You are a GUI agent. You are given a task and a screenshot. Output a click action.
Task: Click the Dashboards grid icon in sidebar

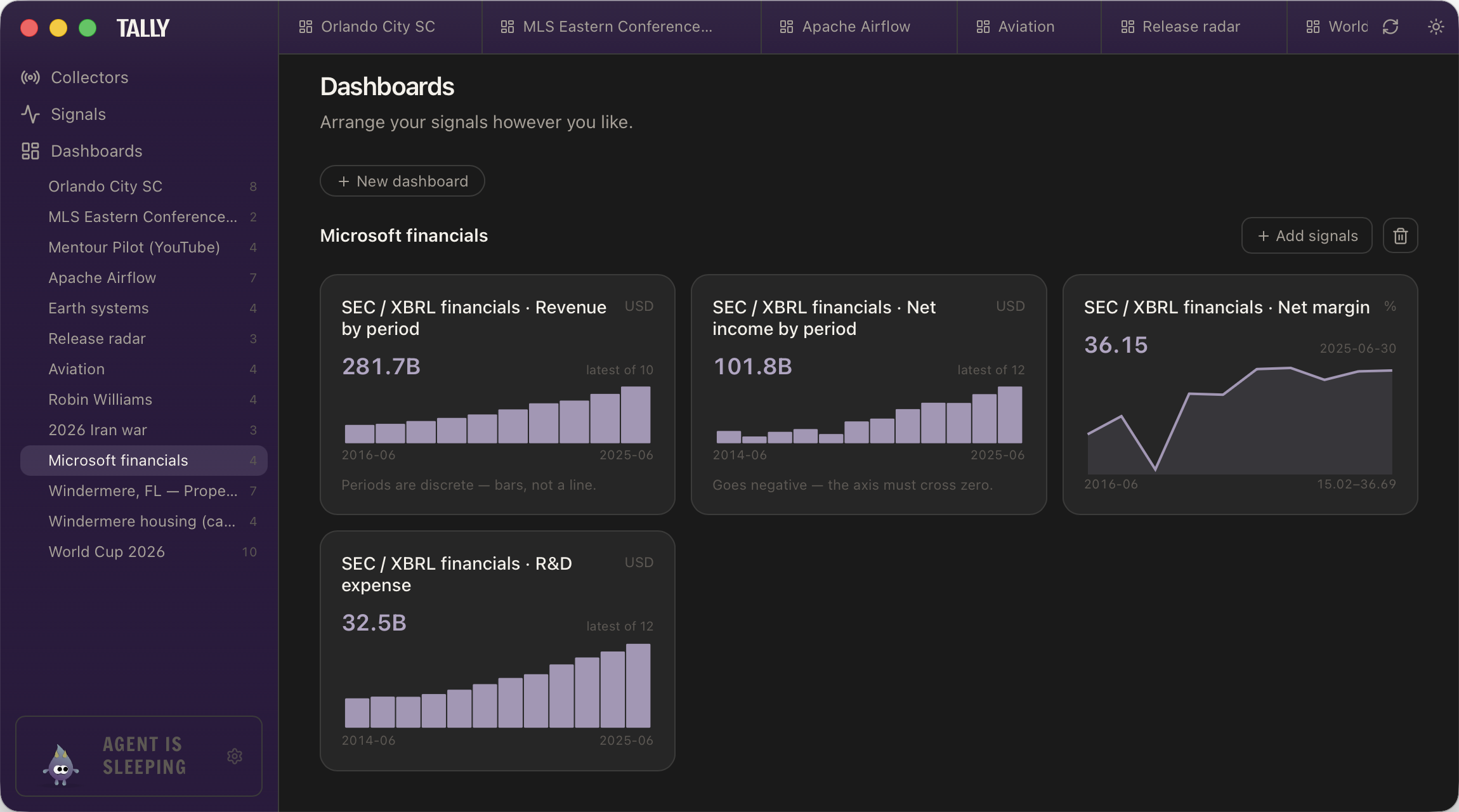30,151
